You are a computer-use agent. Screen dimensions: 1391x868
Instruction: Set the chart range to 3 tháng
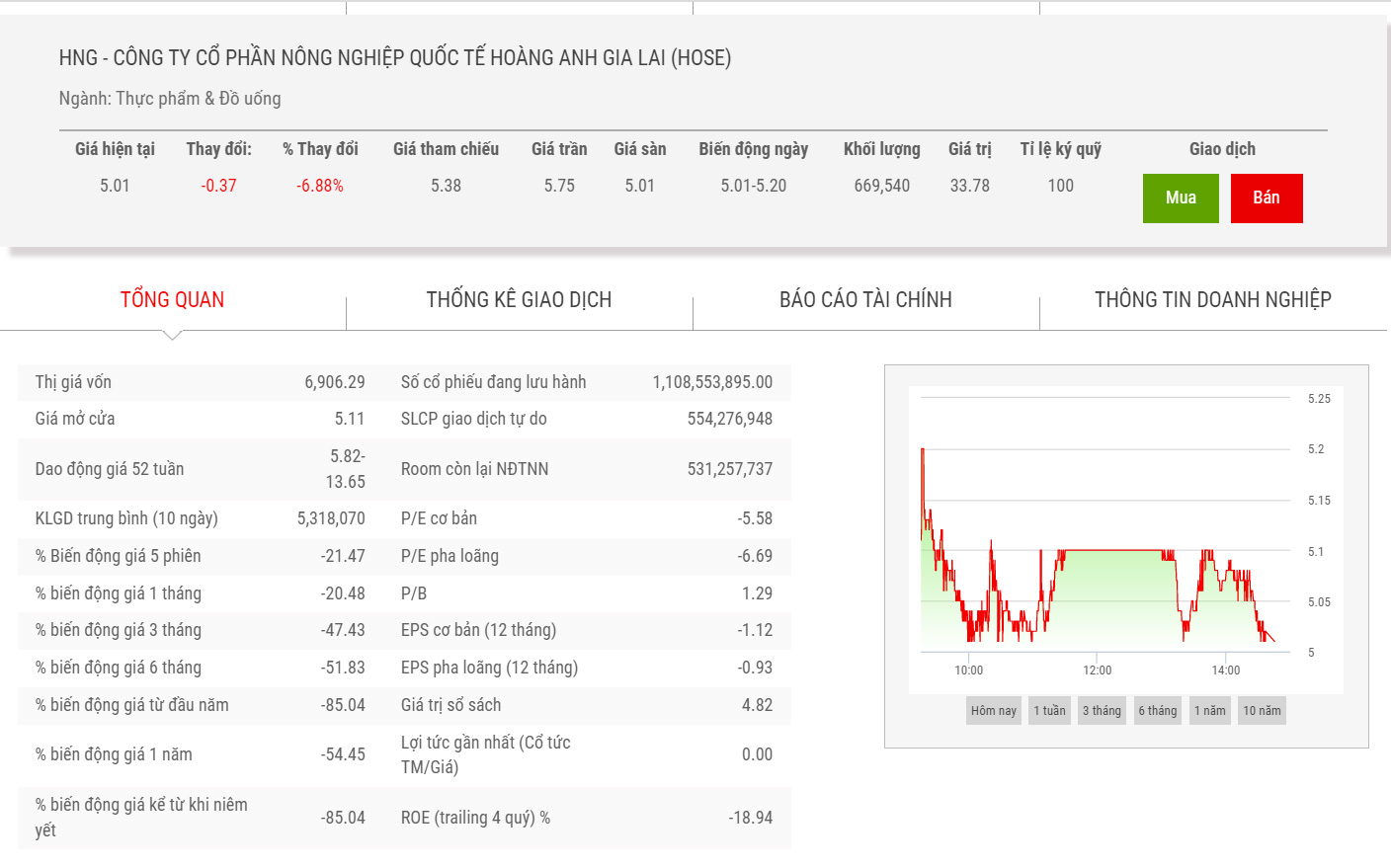point(1102,711)
